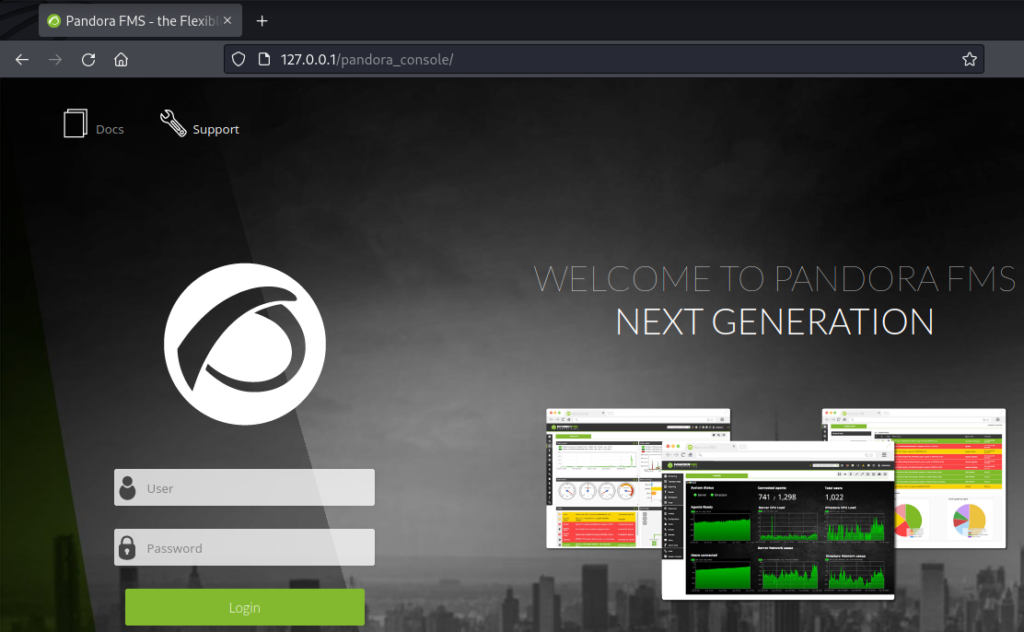Open a new browser tab
Viewport: 1024px width, 632px height.
coord(262,21)
